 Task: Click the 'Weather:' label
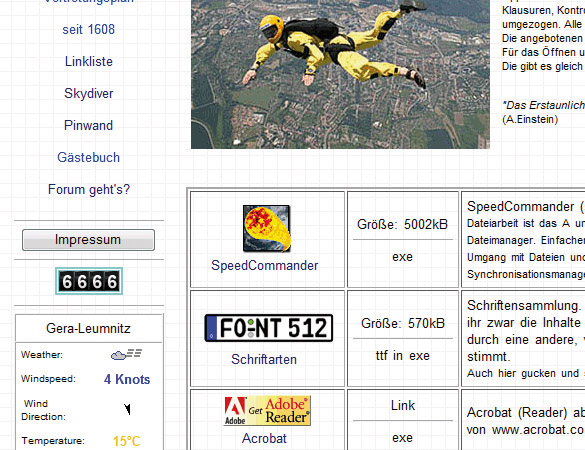(42, 355)
